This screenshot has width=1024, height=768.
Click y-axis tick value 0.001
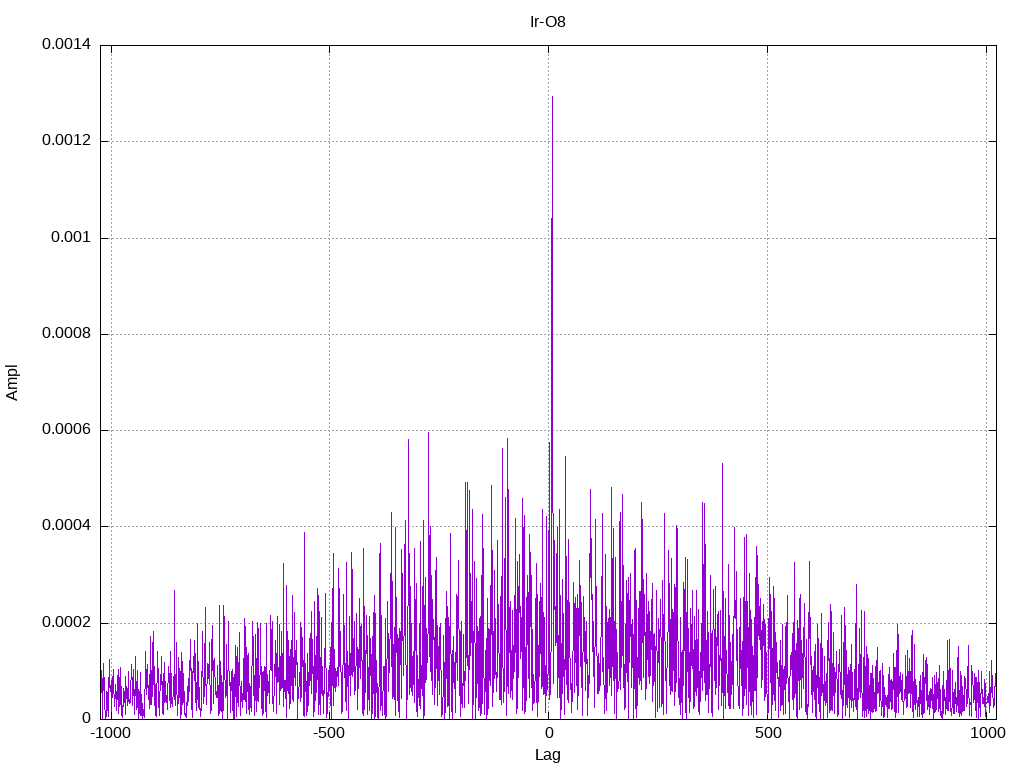[71, 237]
